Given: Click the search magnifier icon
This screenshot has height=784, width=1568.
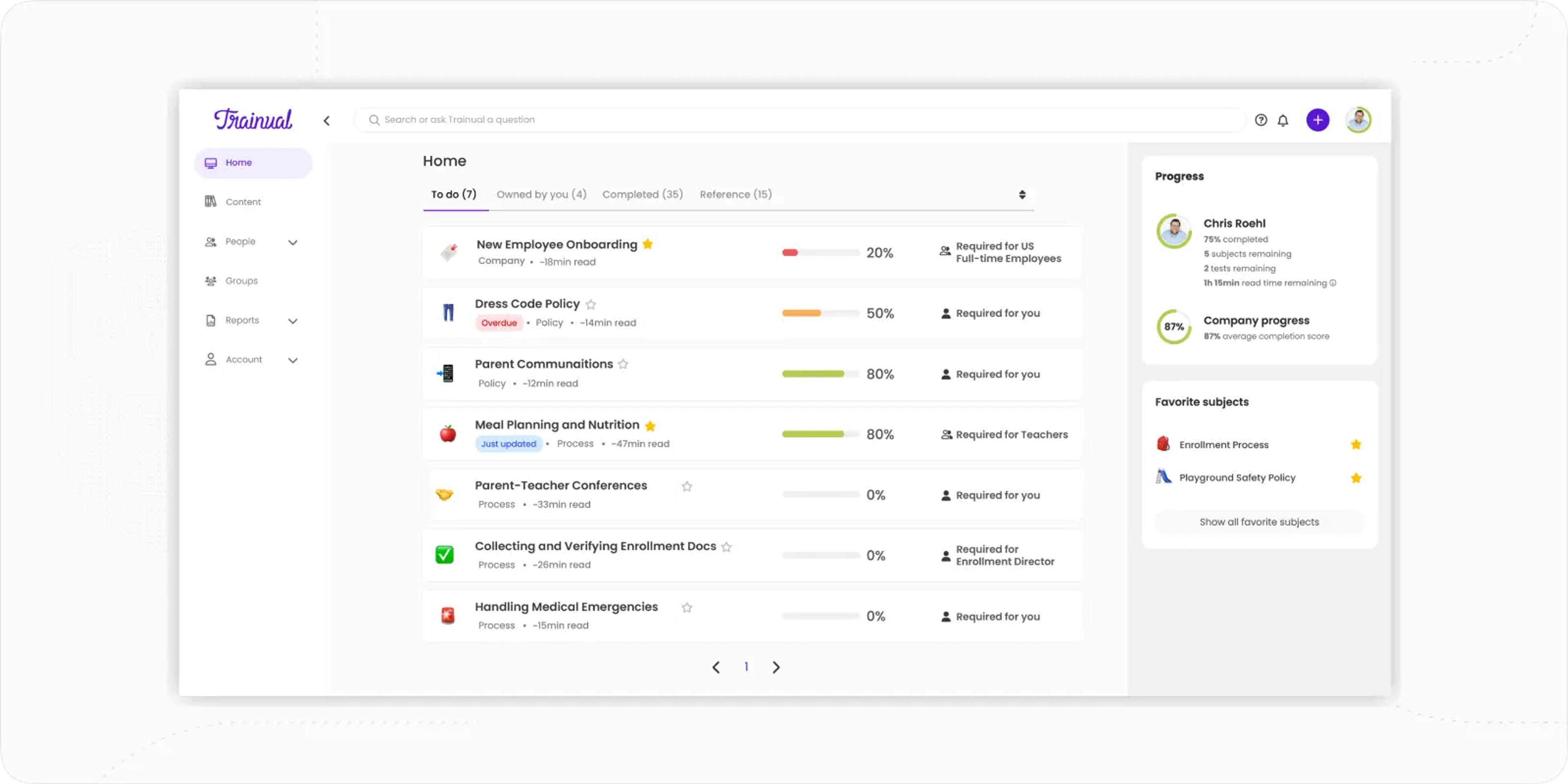Looking at the screenshot, I should [374, 120].
